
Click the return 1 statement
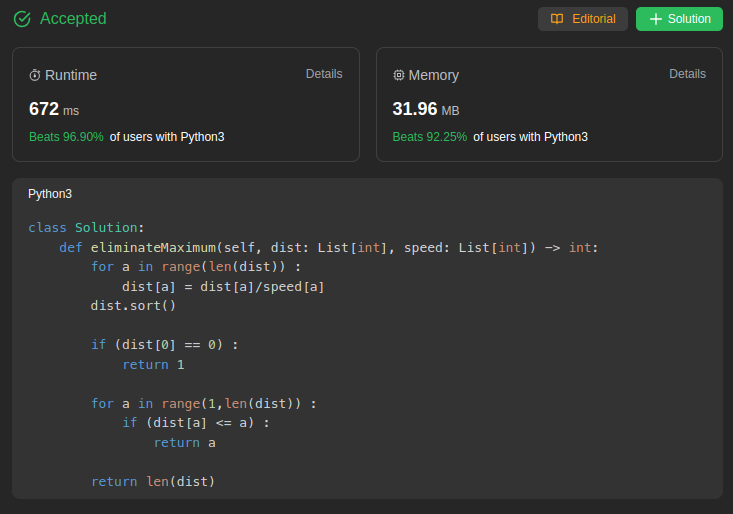coord(153,365)
